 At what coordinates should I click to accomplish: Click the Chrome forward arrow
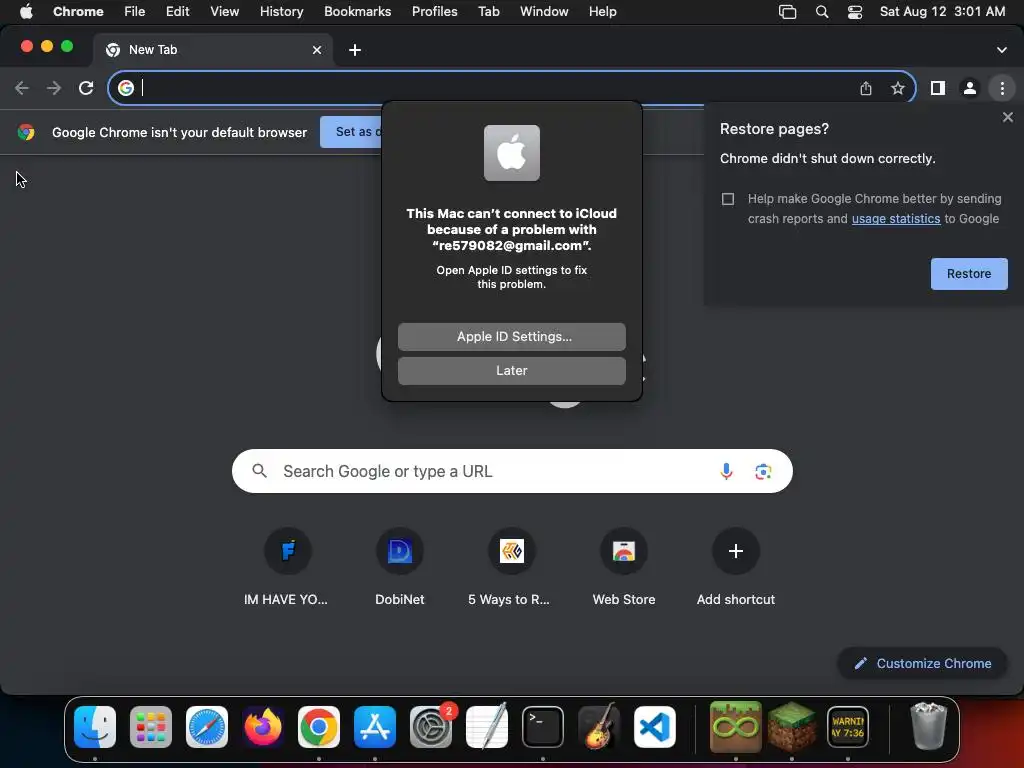point(54,88)
